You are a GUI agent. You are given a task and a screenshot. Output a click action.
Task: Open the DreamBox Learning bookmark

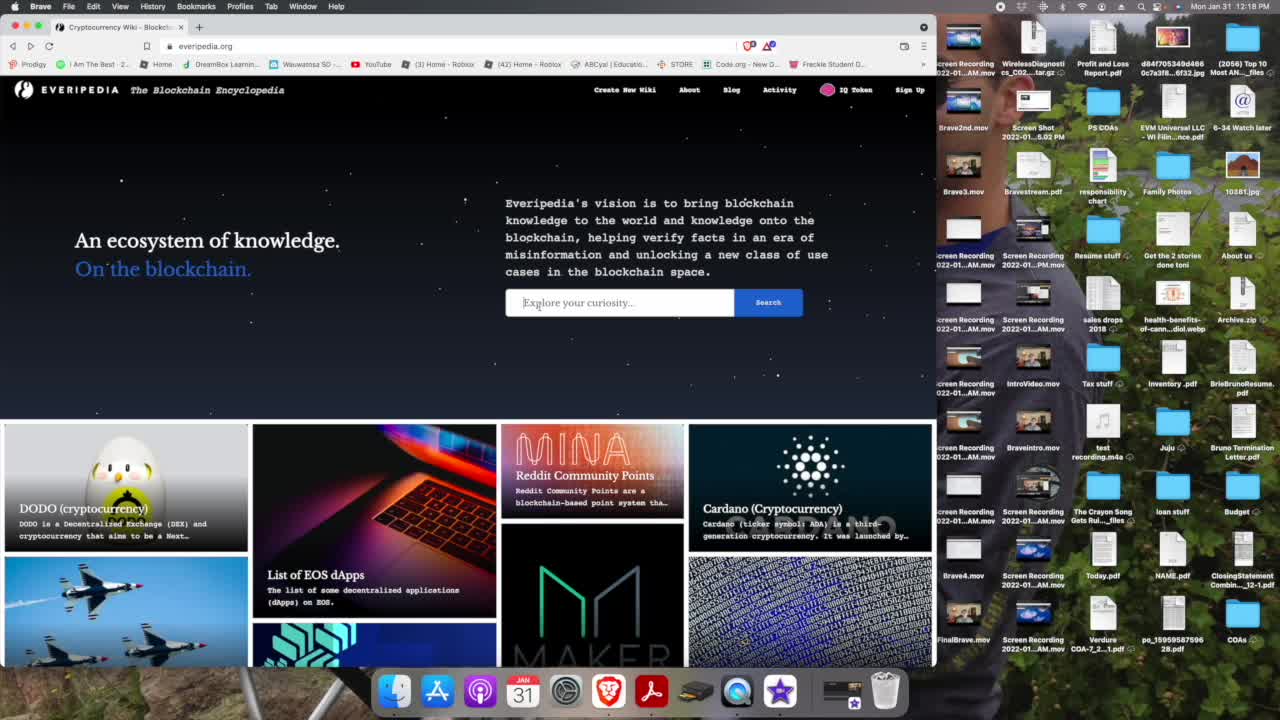tap(221, 64)
